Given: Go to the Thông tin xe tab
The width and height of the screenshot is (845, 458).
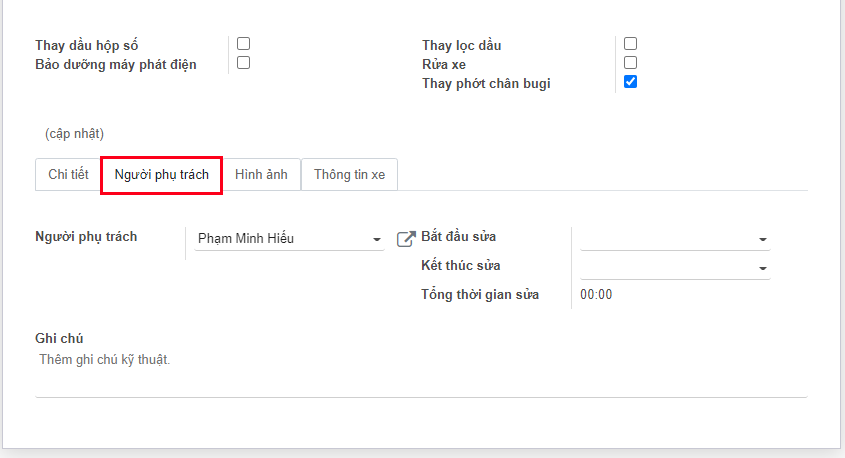Looking at the screenshot, I should (x=349, y=174).
